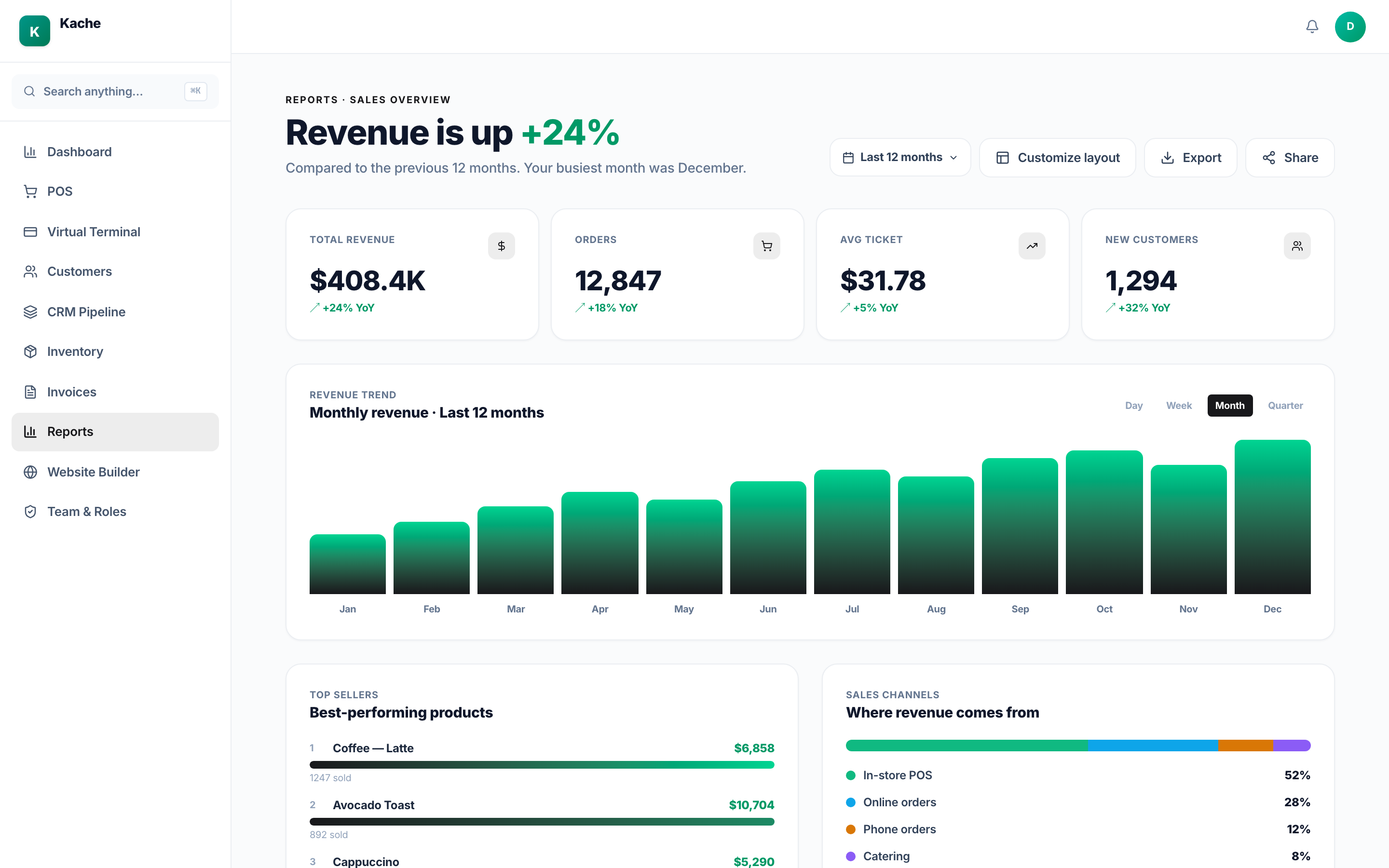Screen dimensions: 1389x868
Task: Click the cart icon in Orders card
Action: pyautogui.click(x=767, y=246)
